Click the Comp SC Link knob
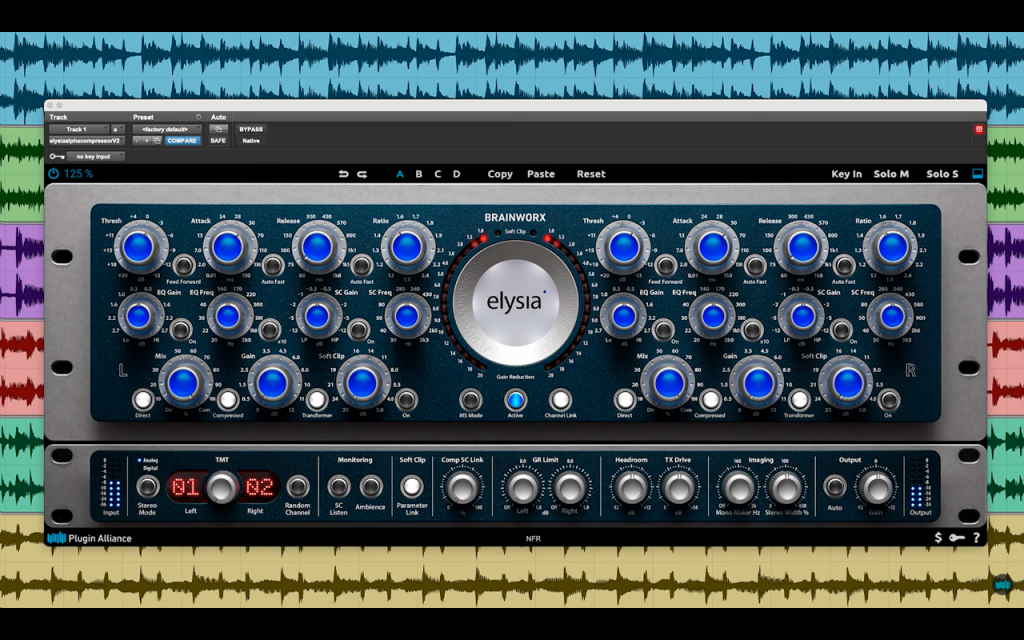Screen dimensions: 1024x640 462,487
